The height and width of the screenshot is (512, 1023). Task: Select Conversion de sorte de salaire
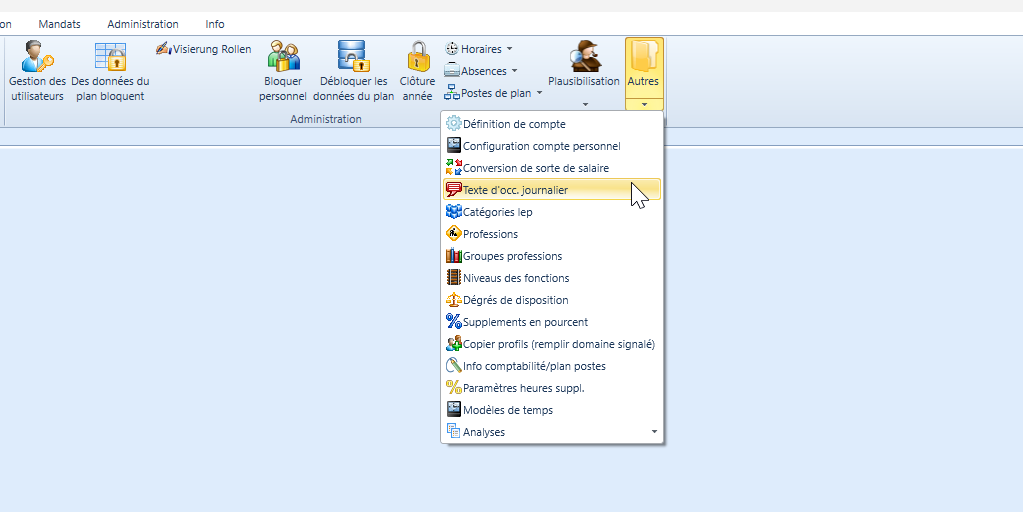pyautogui.click(x=535, y=168)
